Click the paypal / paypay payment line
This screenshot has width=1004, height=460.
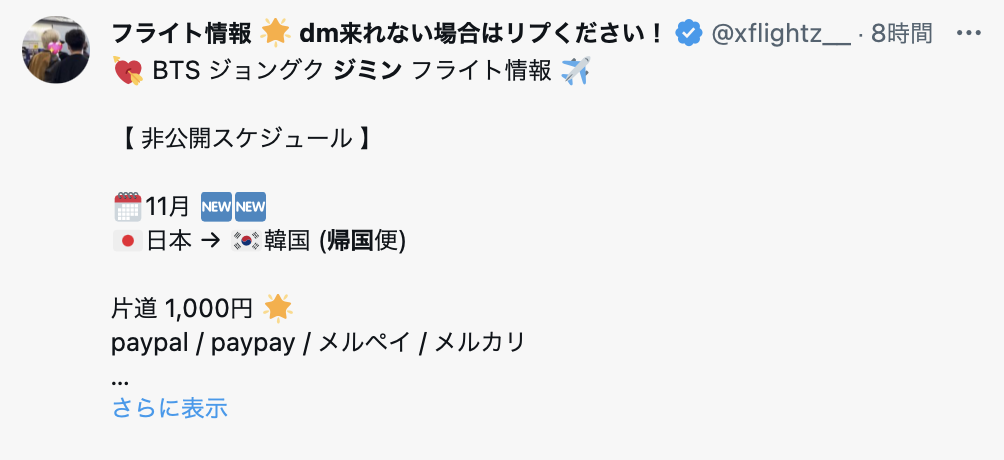(x=318, y=343)
